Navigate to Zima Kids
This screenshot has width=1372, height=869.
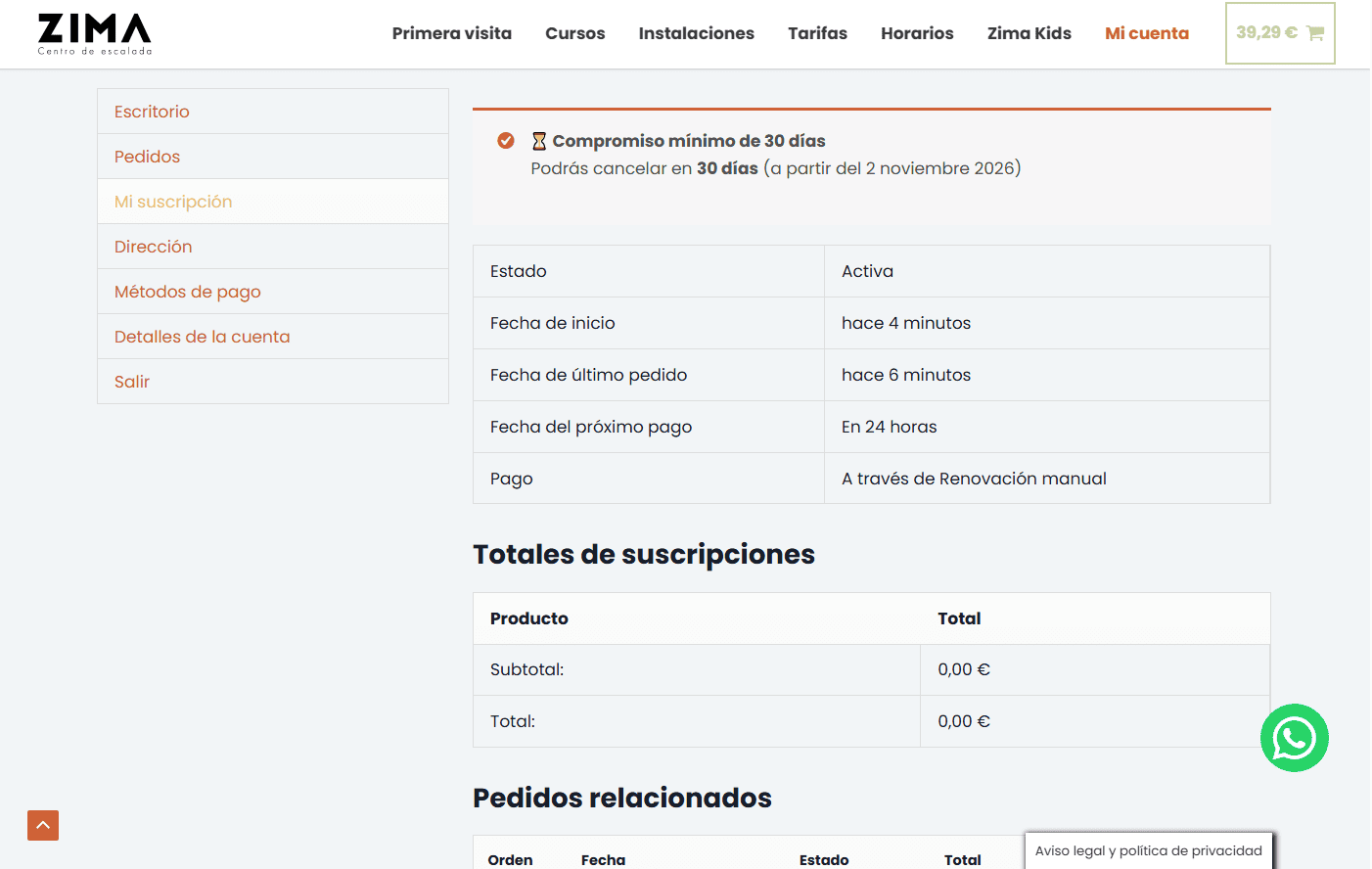1029,33
